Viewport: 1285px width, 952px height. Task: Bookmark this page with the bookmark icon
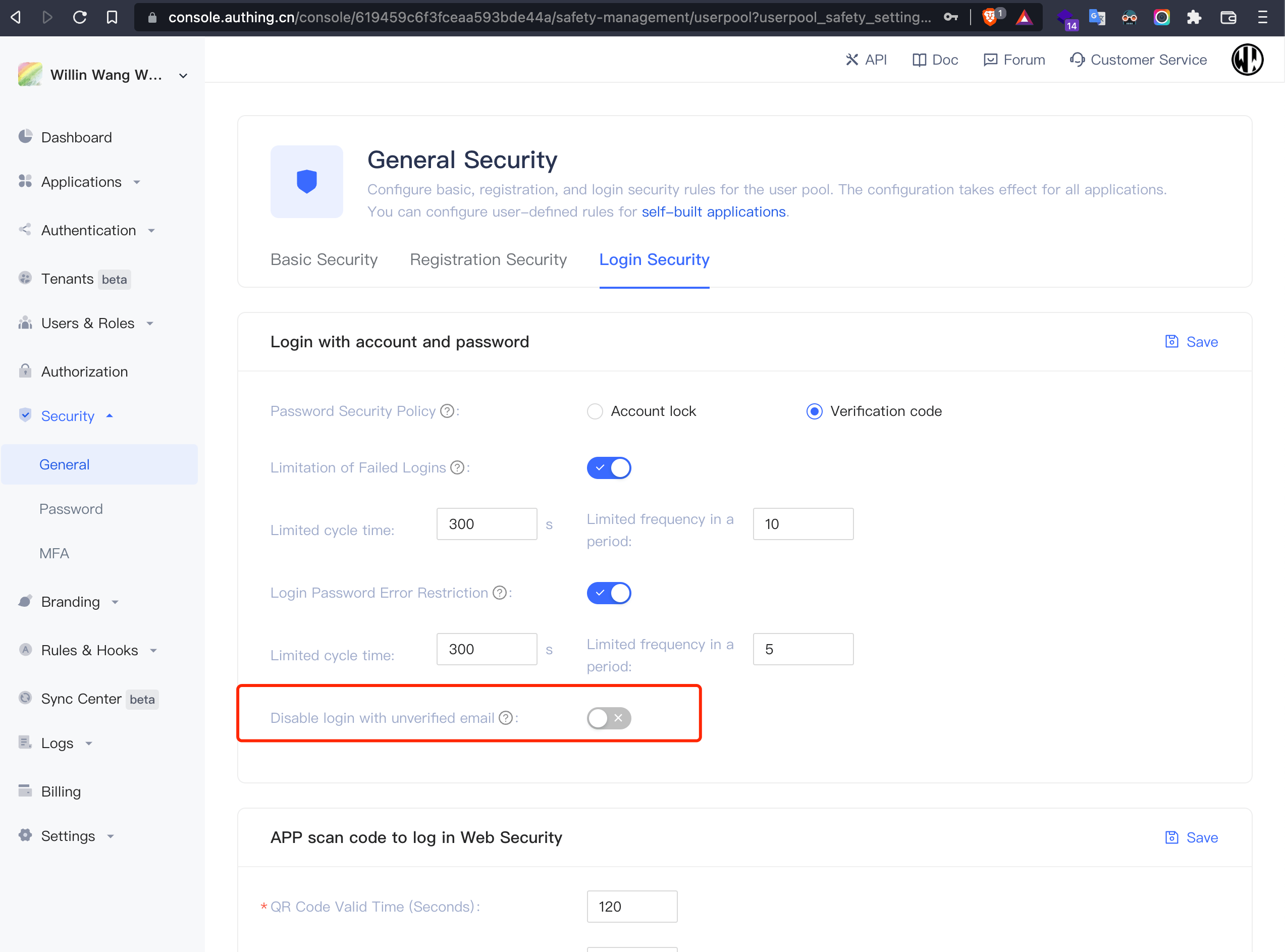[112, 17]
